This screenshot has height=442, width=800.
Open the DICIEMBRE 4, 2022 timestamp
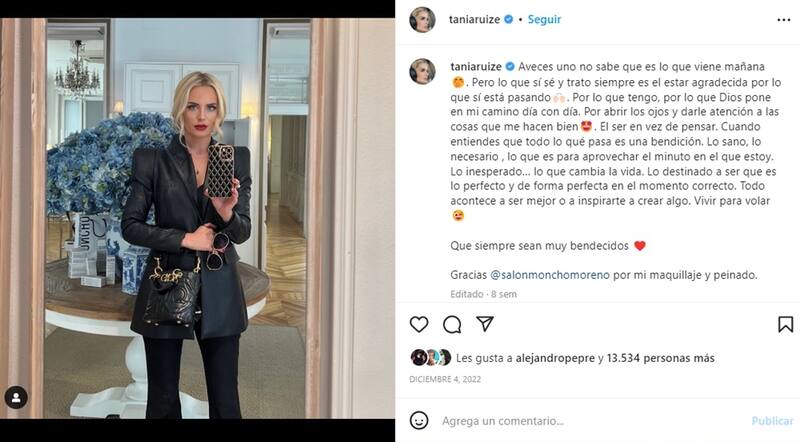445,379
